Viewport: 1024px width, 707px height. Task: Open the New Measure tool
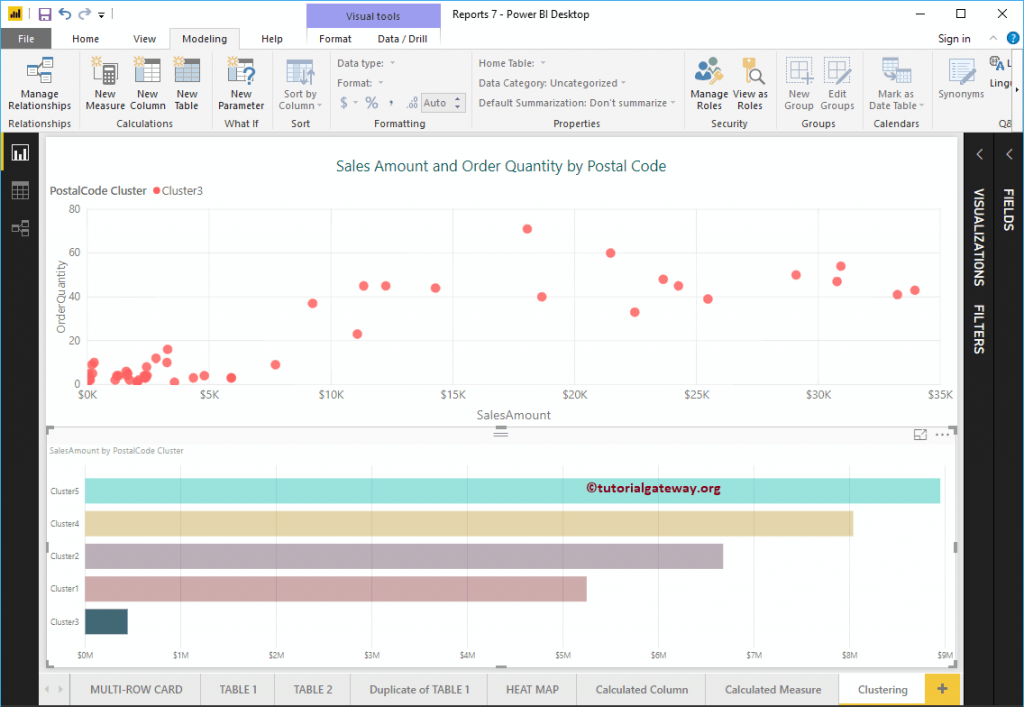105,84
